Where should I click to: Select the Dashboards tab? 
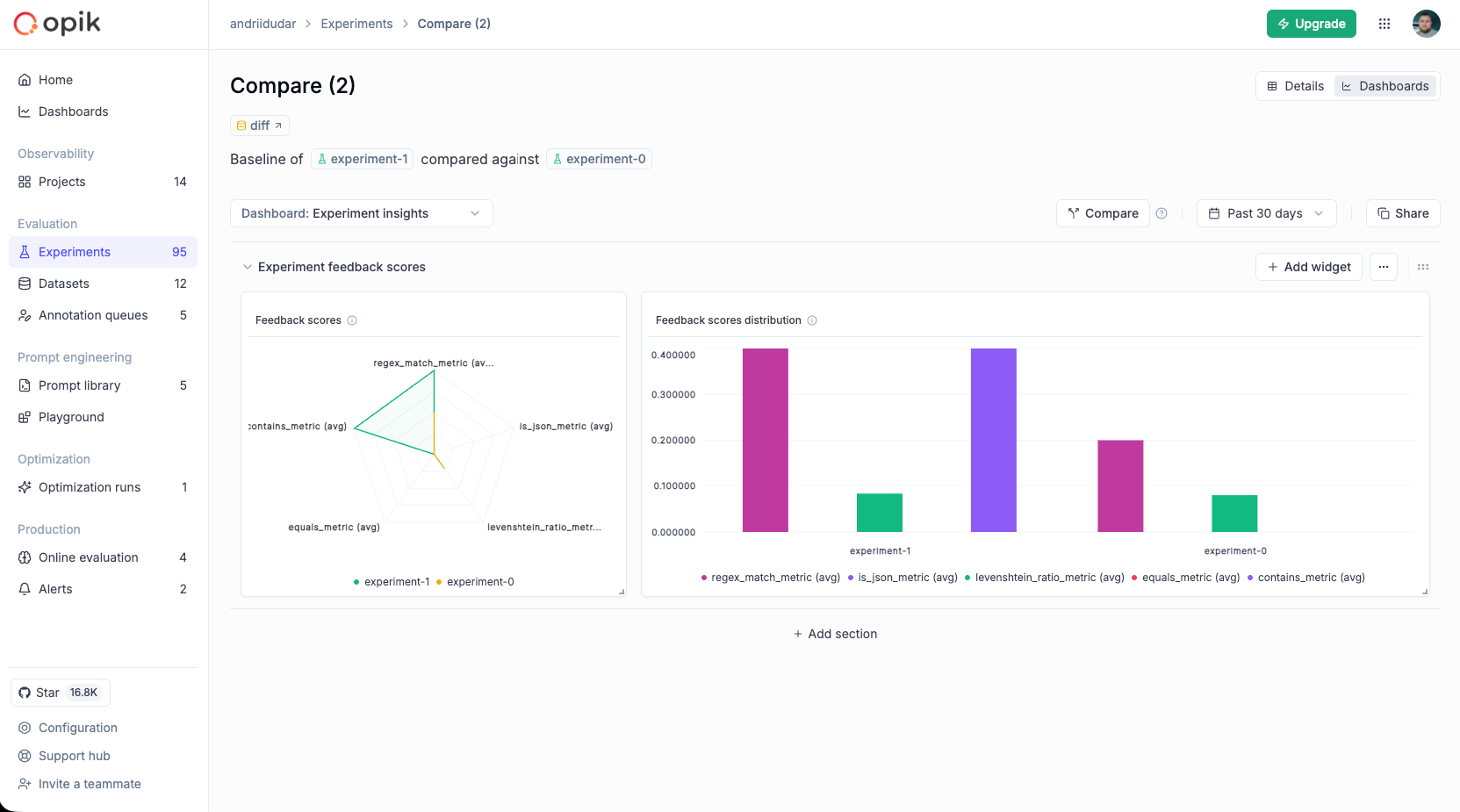[1385, 86]
